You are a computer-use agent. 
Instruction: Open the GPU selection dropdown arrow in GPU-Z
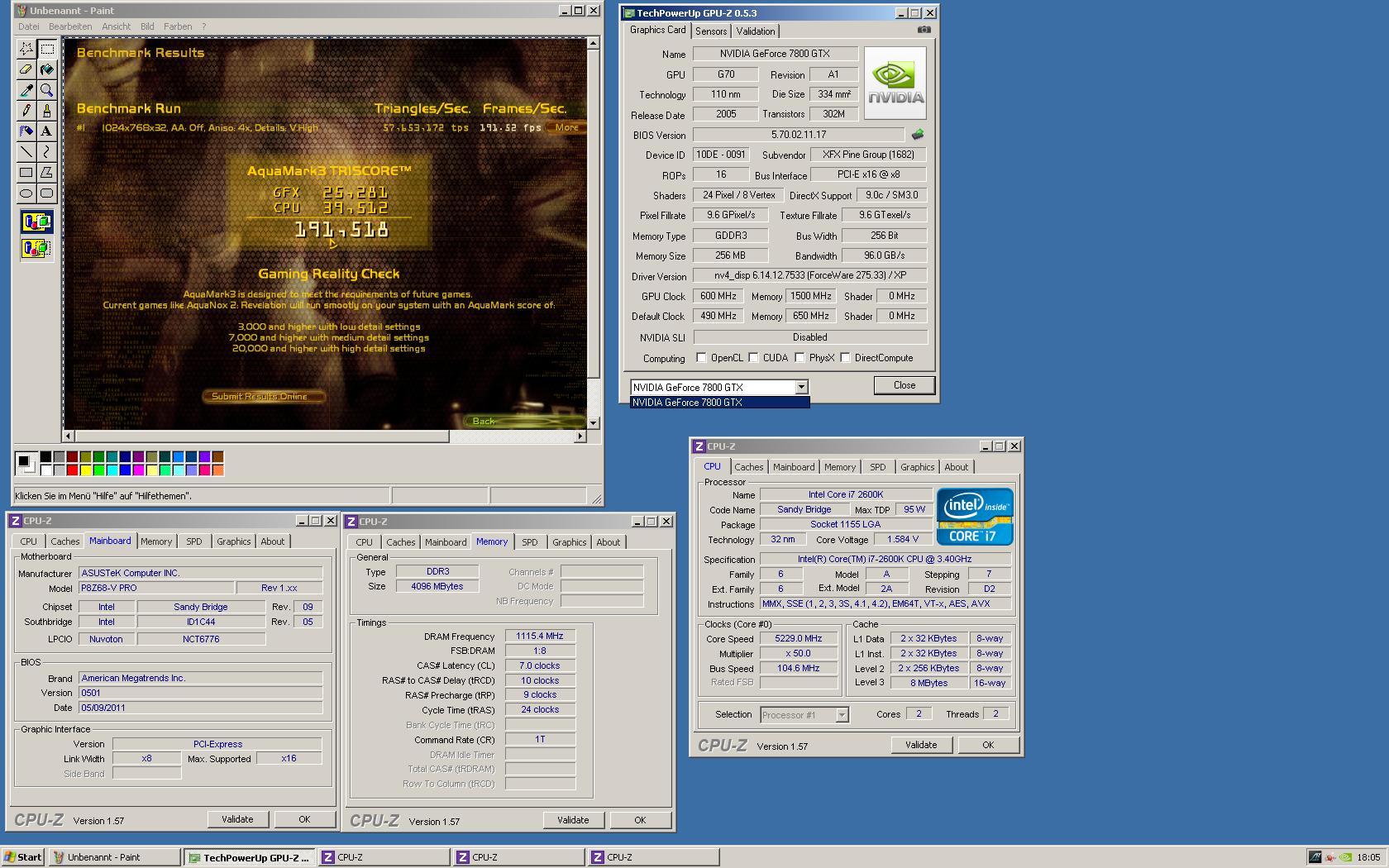pyautogui.click(x=800, y=387)
